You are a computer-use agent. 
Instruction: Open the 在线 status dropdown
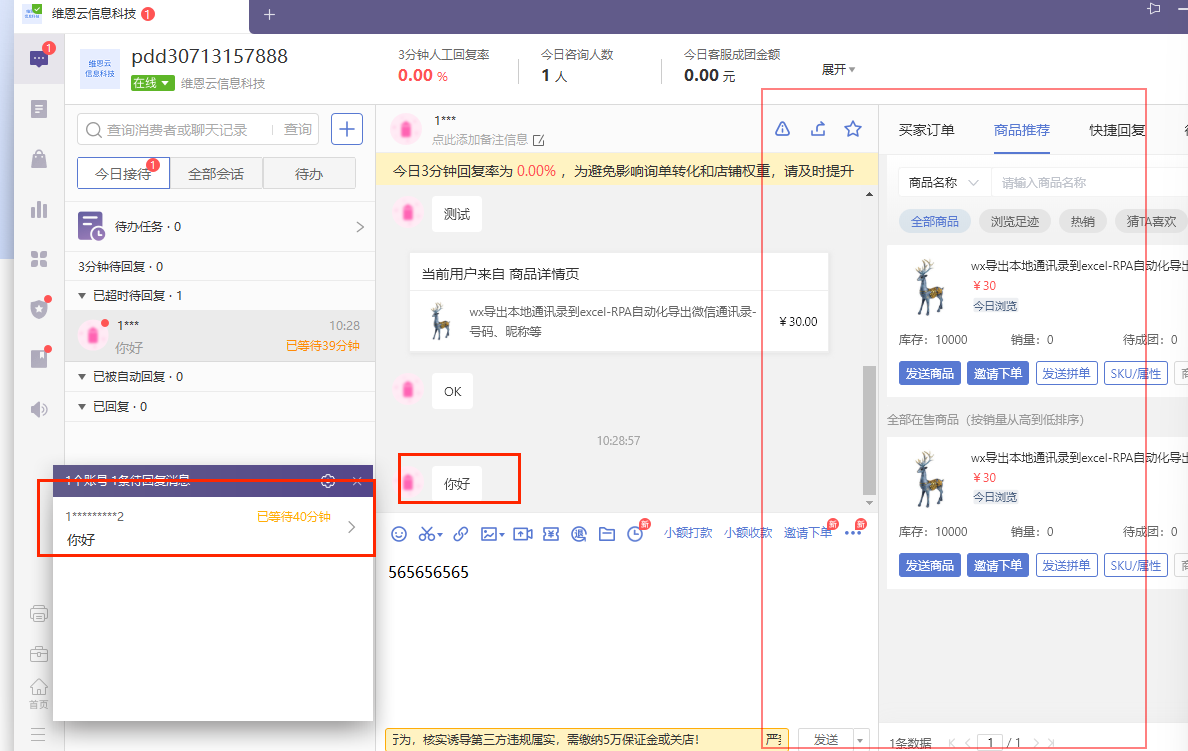(x=153, y=84)
